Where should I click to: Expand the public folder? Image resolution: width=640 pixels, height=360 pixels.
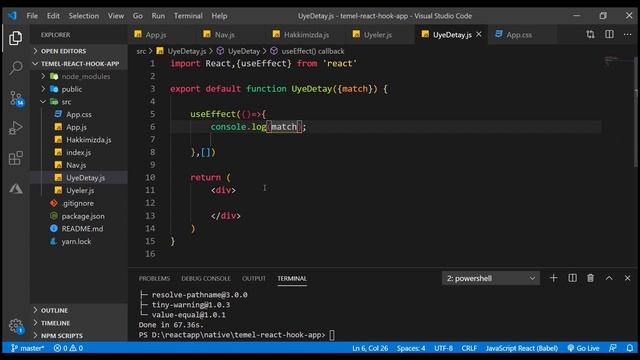coord(79,89)
